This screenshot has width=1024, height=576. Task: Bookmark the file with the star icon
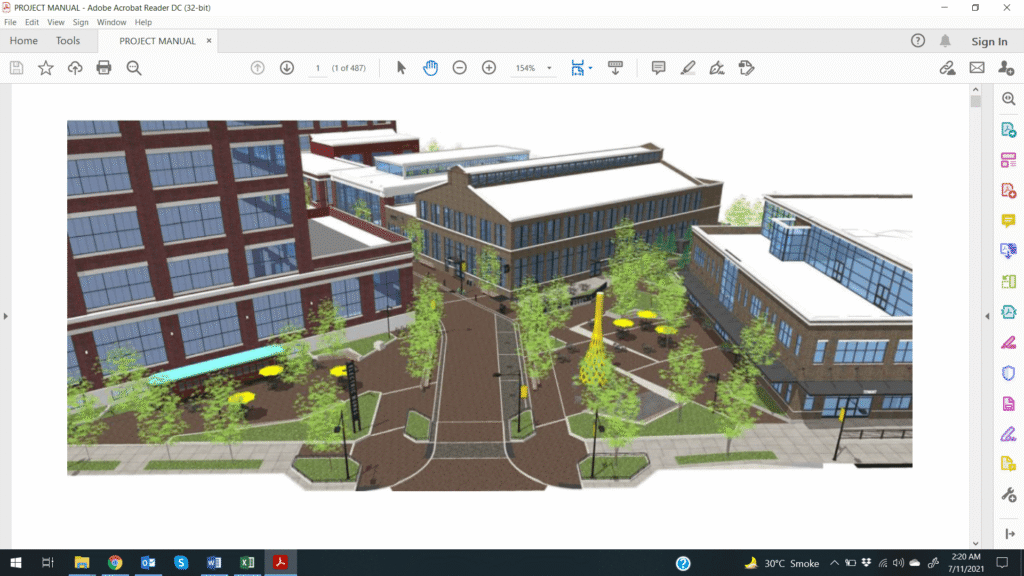[46, 68]
